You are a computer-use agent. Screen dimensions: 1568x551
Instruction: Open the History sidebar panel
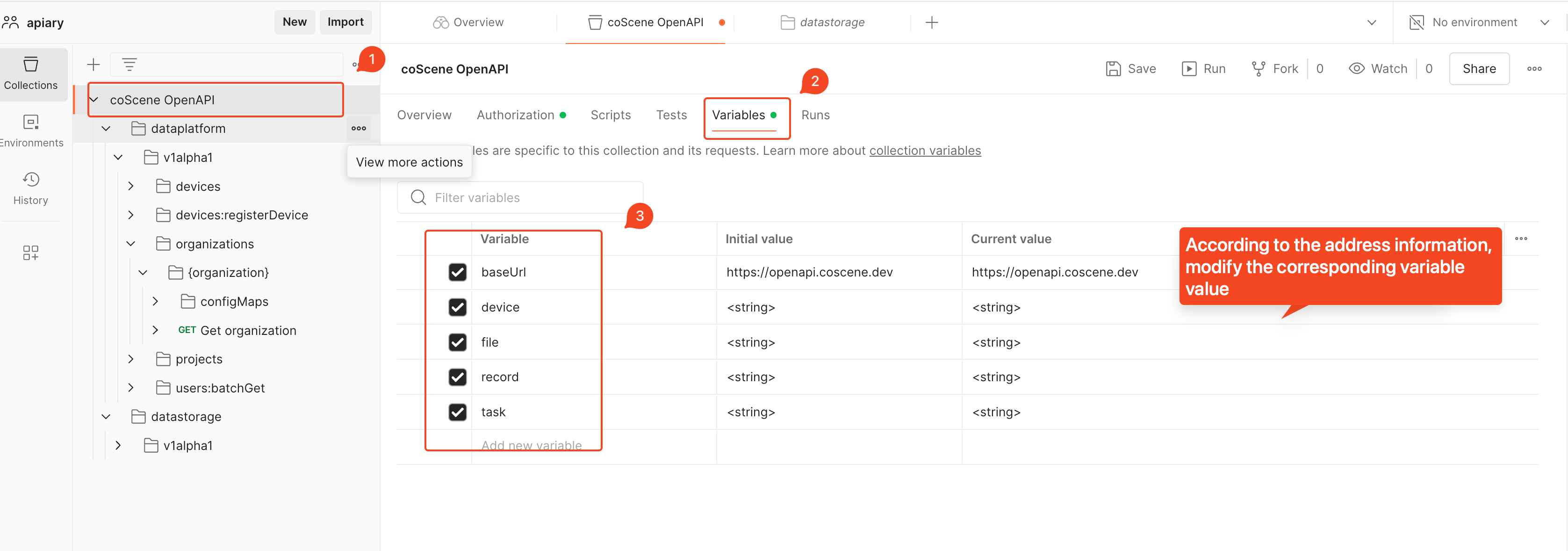pyautogui.click(x=30, y=188)
